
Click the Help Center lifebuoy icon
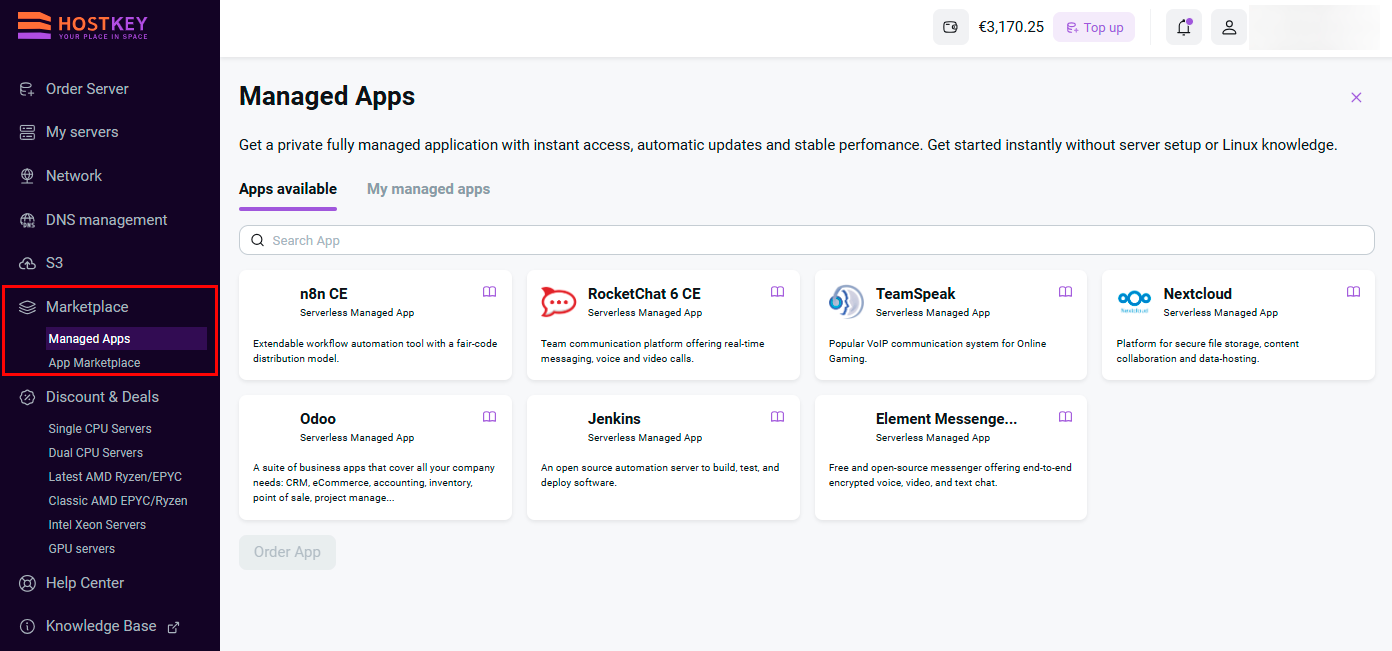pos(28,583)
